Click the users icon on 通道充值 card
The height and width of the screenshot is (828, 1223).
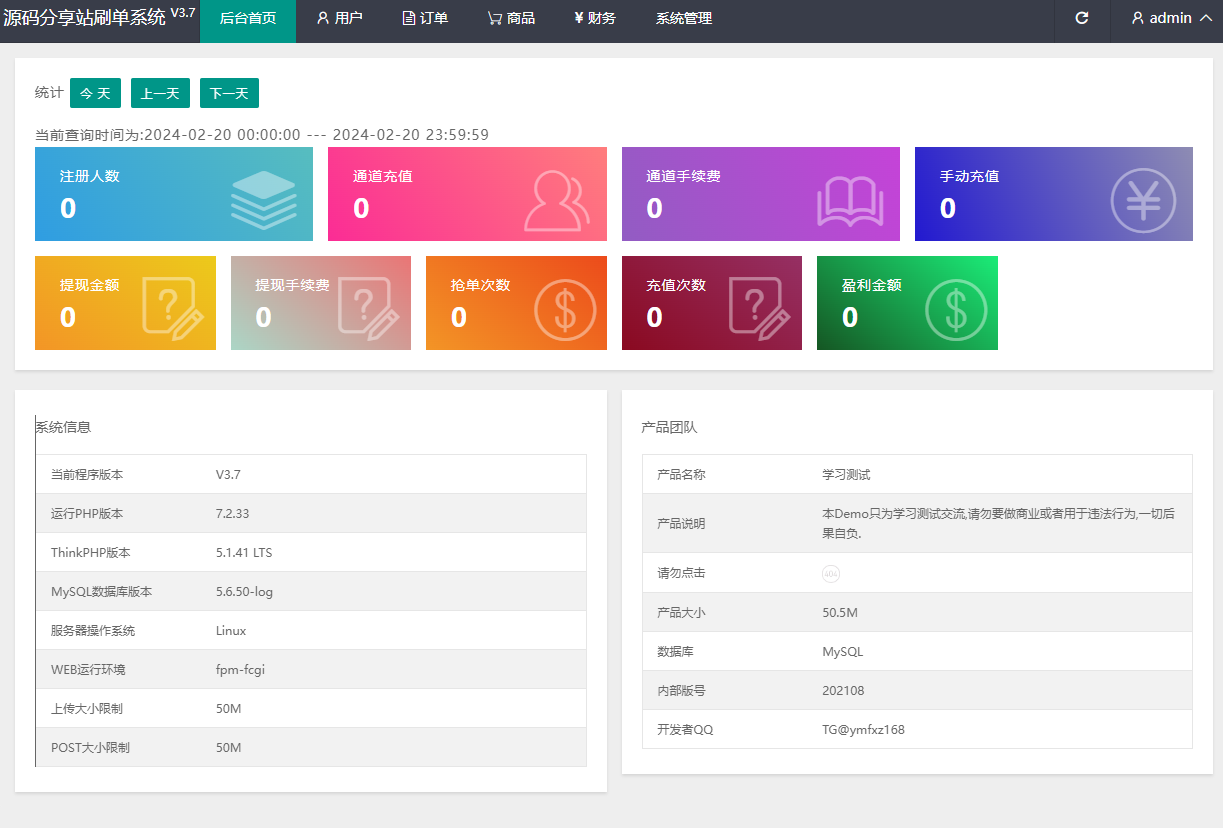(557, 201)
